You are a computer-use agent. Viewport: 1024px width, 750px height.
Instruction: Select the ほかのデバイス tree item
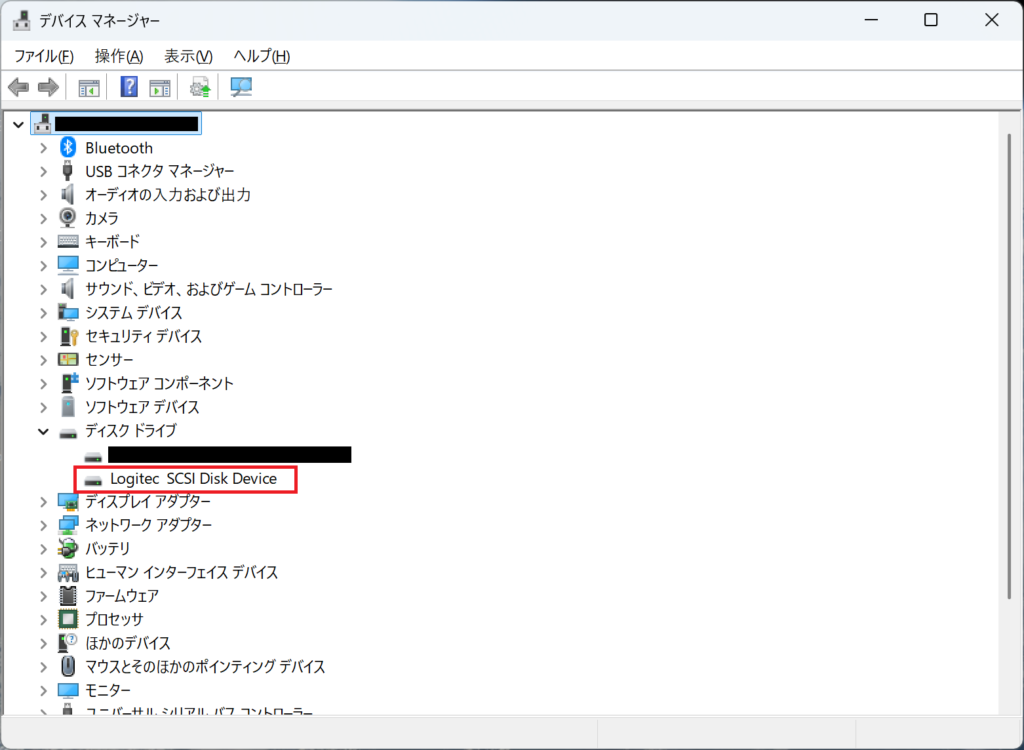pos(127,643)
